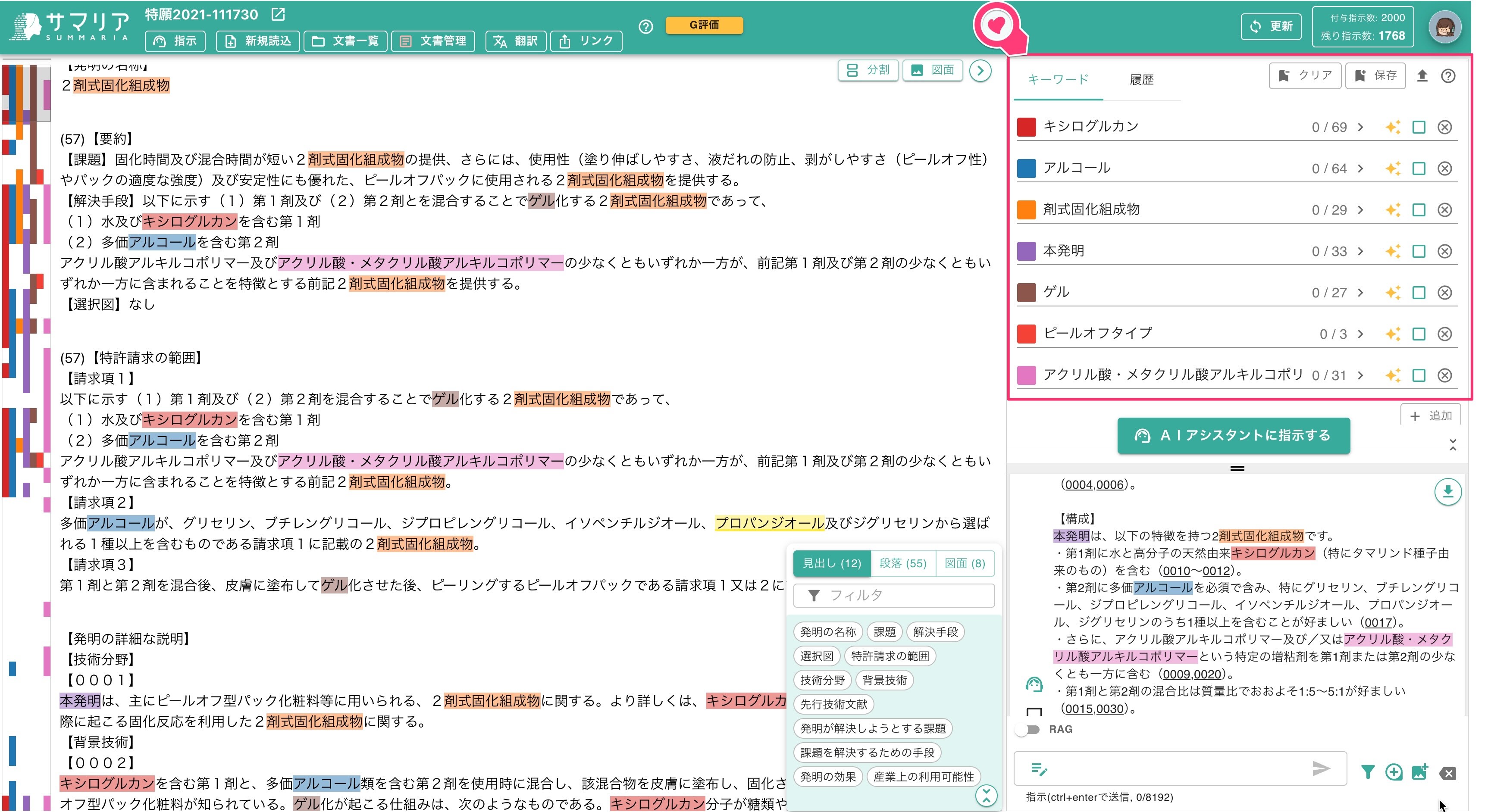
Task: Open paragraph link 0004,0006
Action: 1094,485
